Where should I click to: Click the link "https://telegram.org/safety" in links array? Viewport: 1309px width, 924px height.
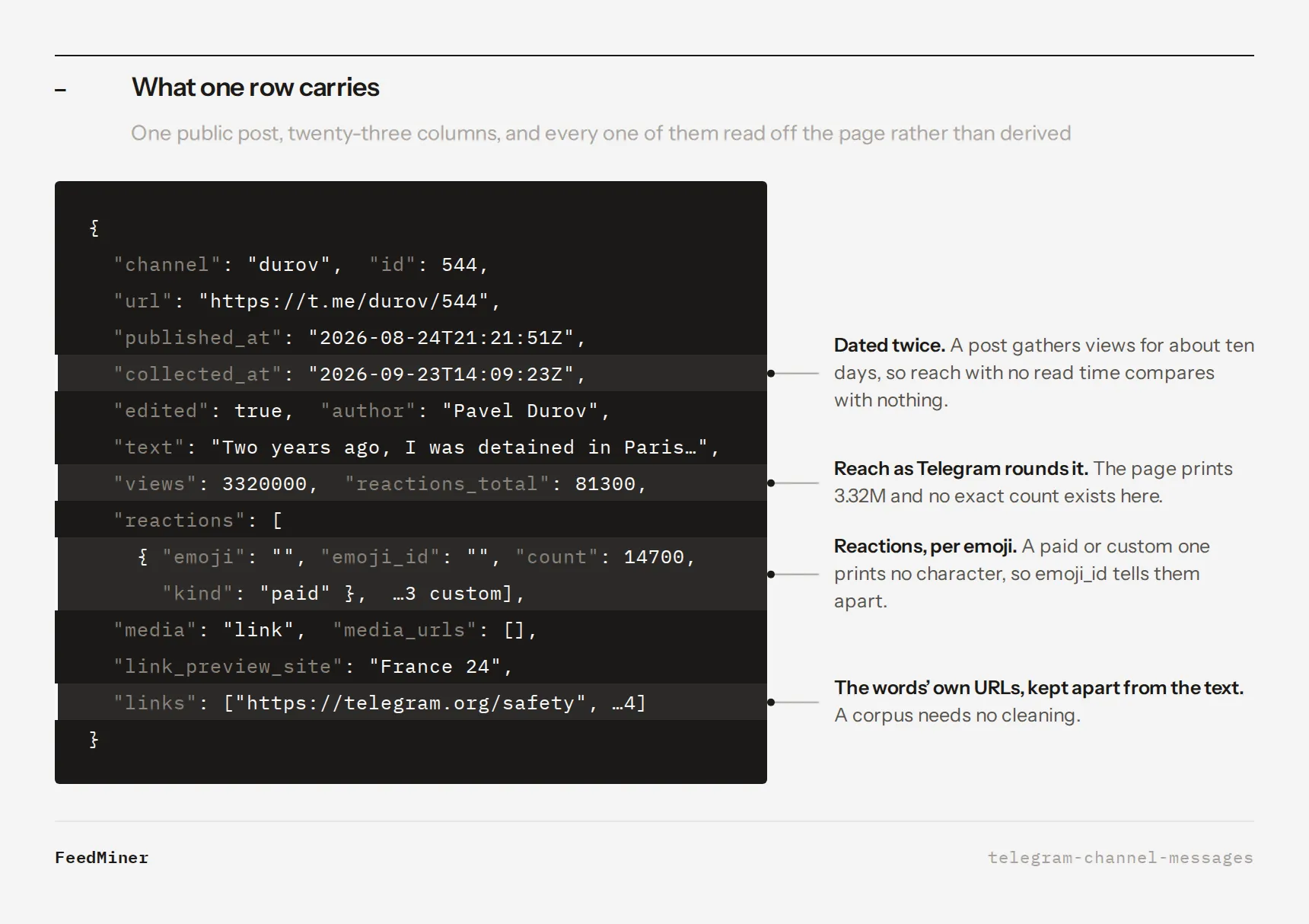point(411,703)
